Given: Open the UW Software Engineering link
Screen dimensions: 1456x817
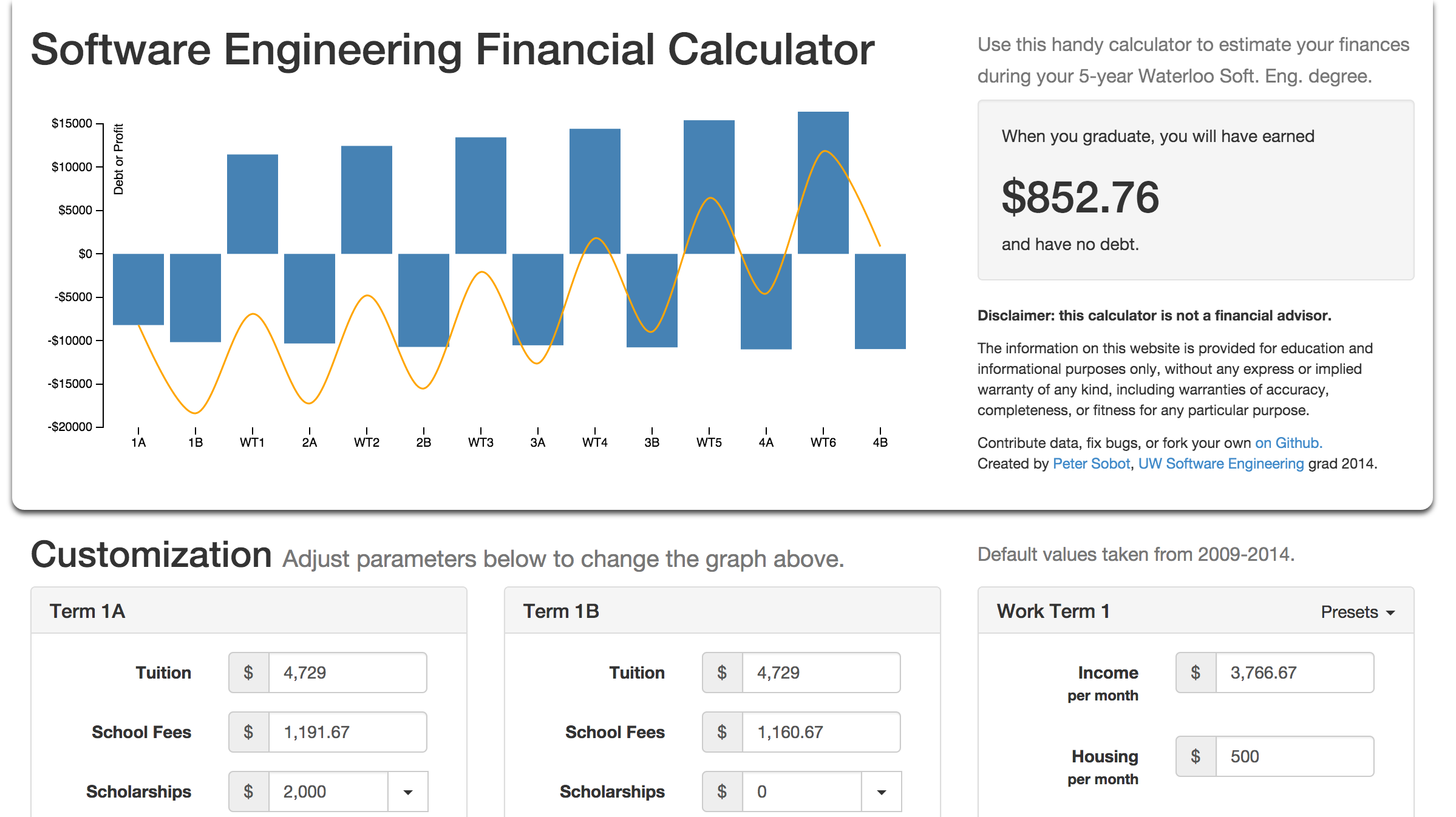Looking at the screenshot, I should (x=1220, y=464).
